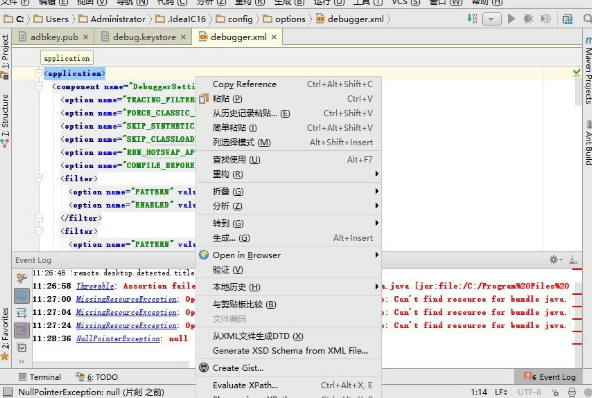This screenshot has height=398, width=592.
Task: Collapse the application tag fold marker
Action: (x=39, y=73)
